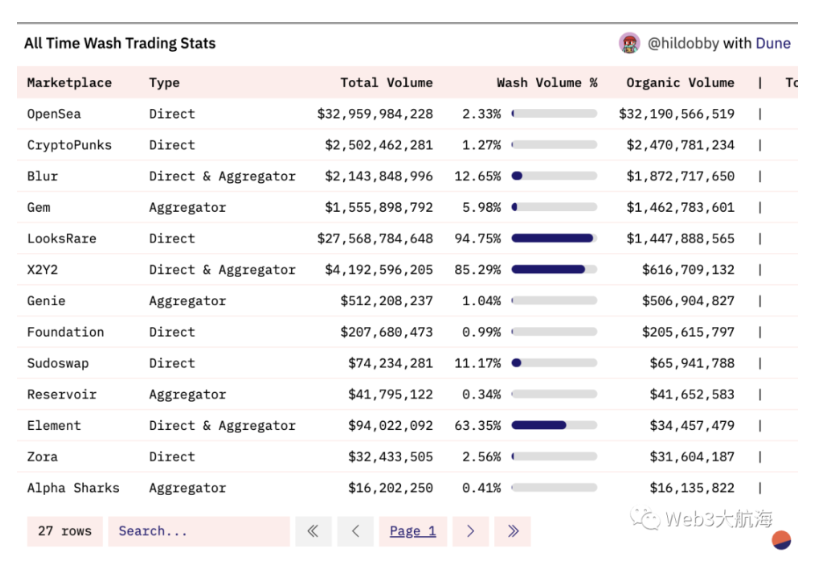Click in the Search... field
Viewport: 833px width, 566px height.
coord(199,531)
